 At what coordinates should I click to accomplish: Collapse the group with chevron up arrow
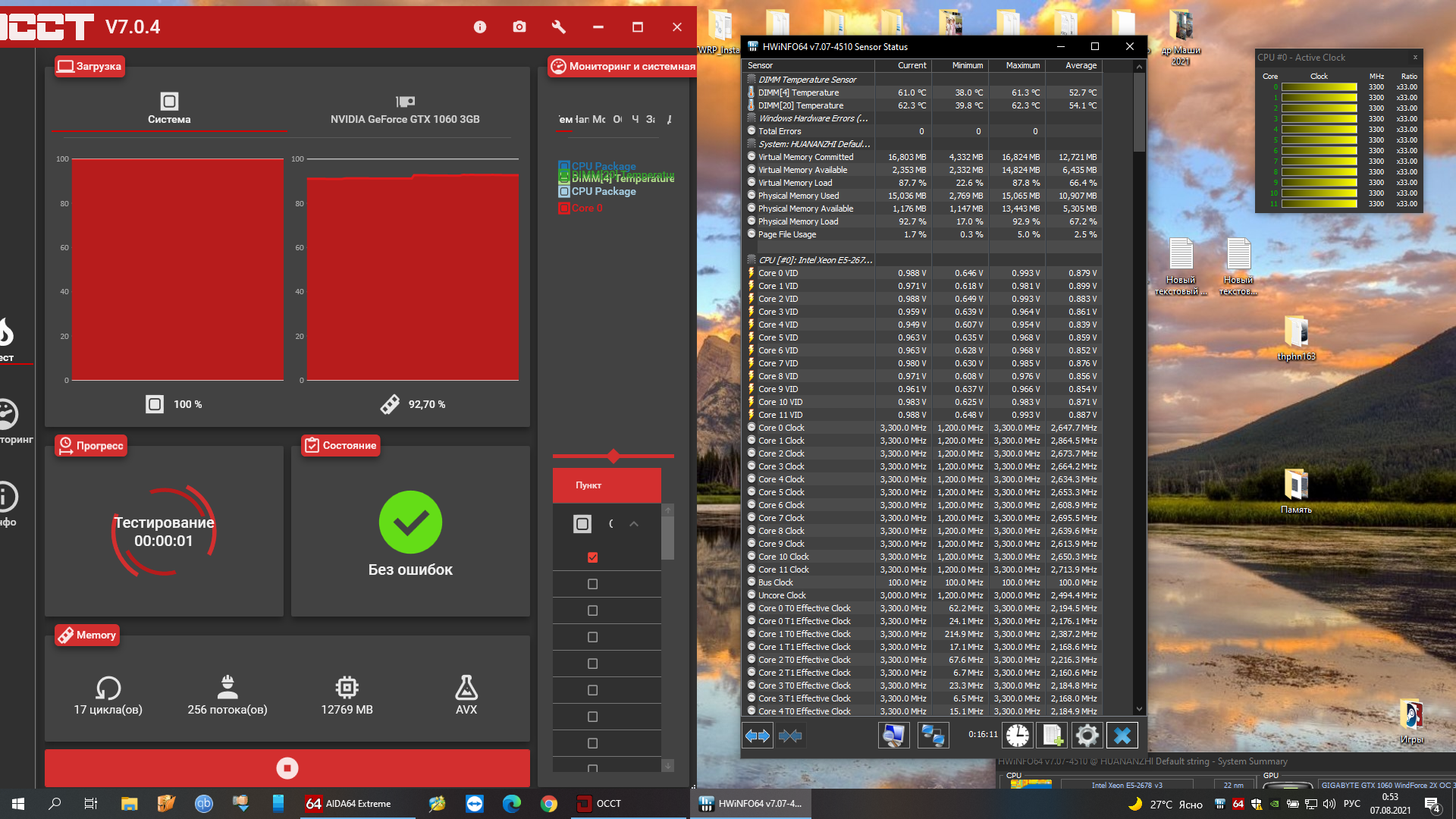click(x=634, y=524)
